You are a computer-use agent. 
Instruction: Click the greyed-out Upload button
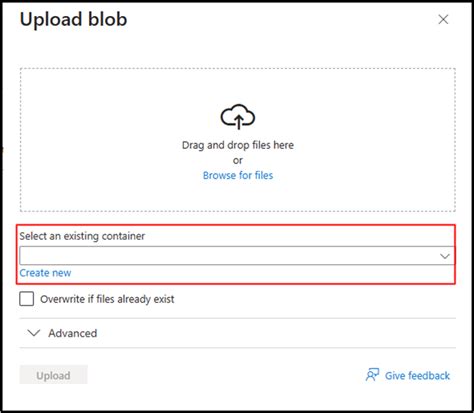(x=53, y=375)
